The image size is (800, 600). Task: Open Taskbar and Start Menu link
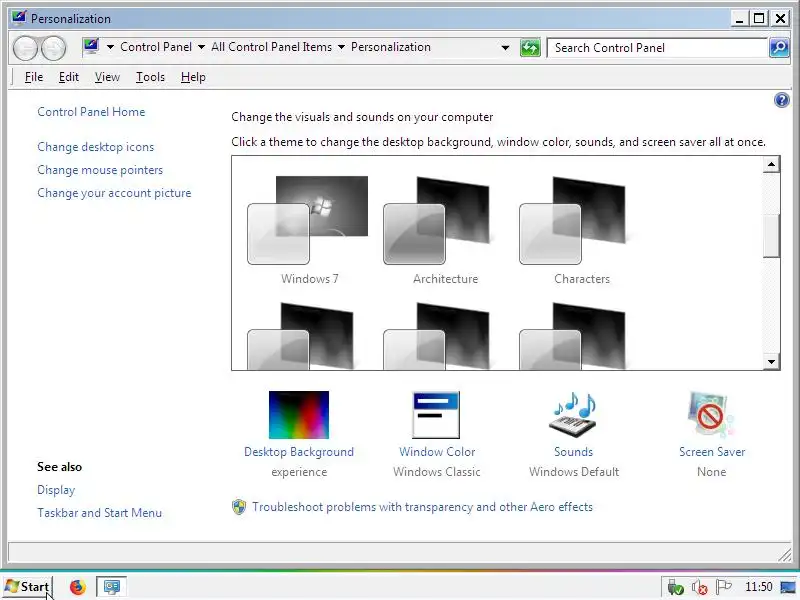(x=99, y=513)
